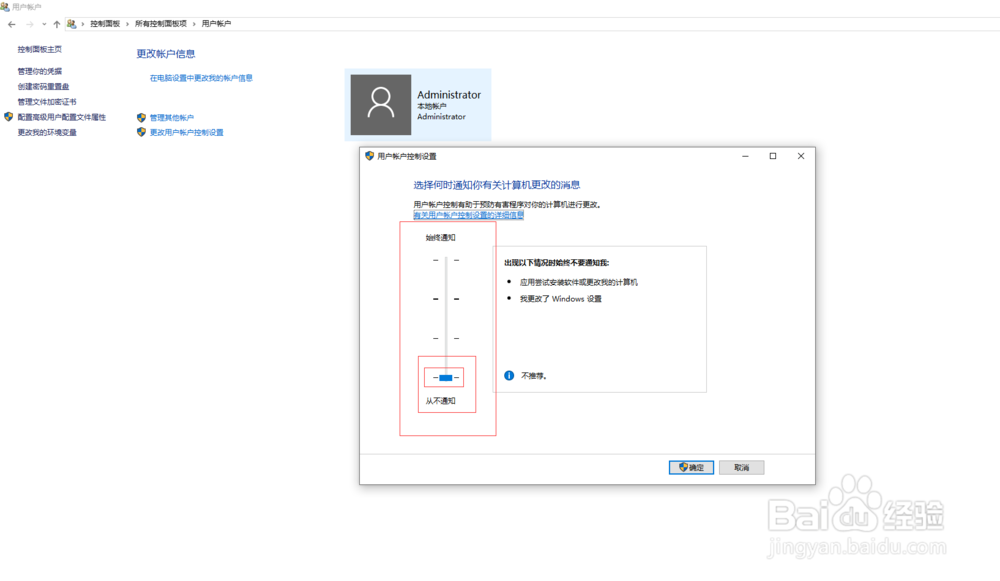Viewport: 1000px width, 581px height.
Task: Open 在电脑设置中更改我的帐户信息 link
Action: click(x=201, y=78)
